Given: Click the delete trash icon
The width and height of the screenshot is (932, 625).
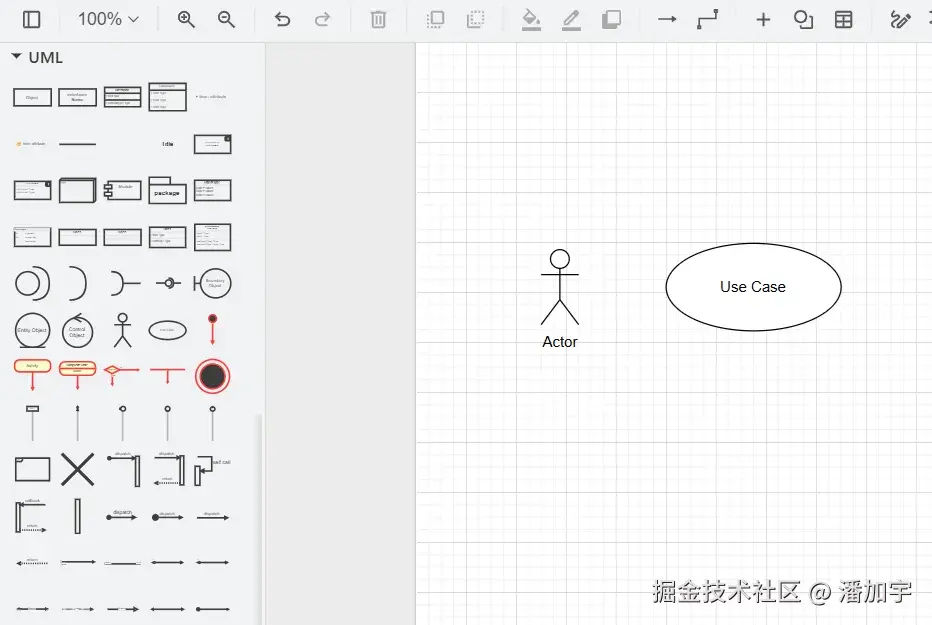Looking at the screenshot, I should (378, 20).
